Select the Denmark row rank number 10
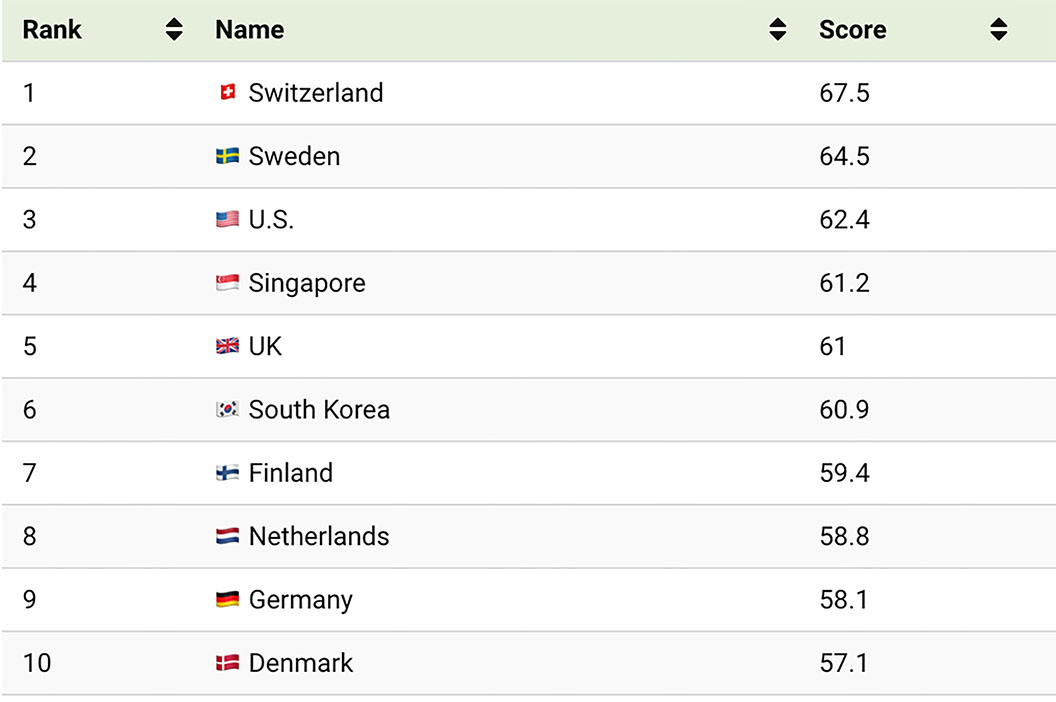The image size is (1056, 702). pyautogui.click(x=37, y=663)
